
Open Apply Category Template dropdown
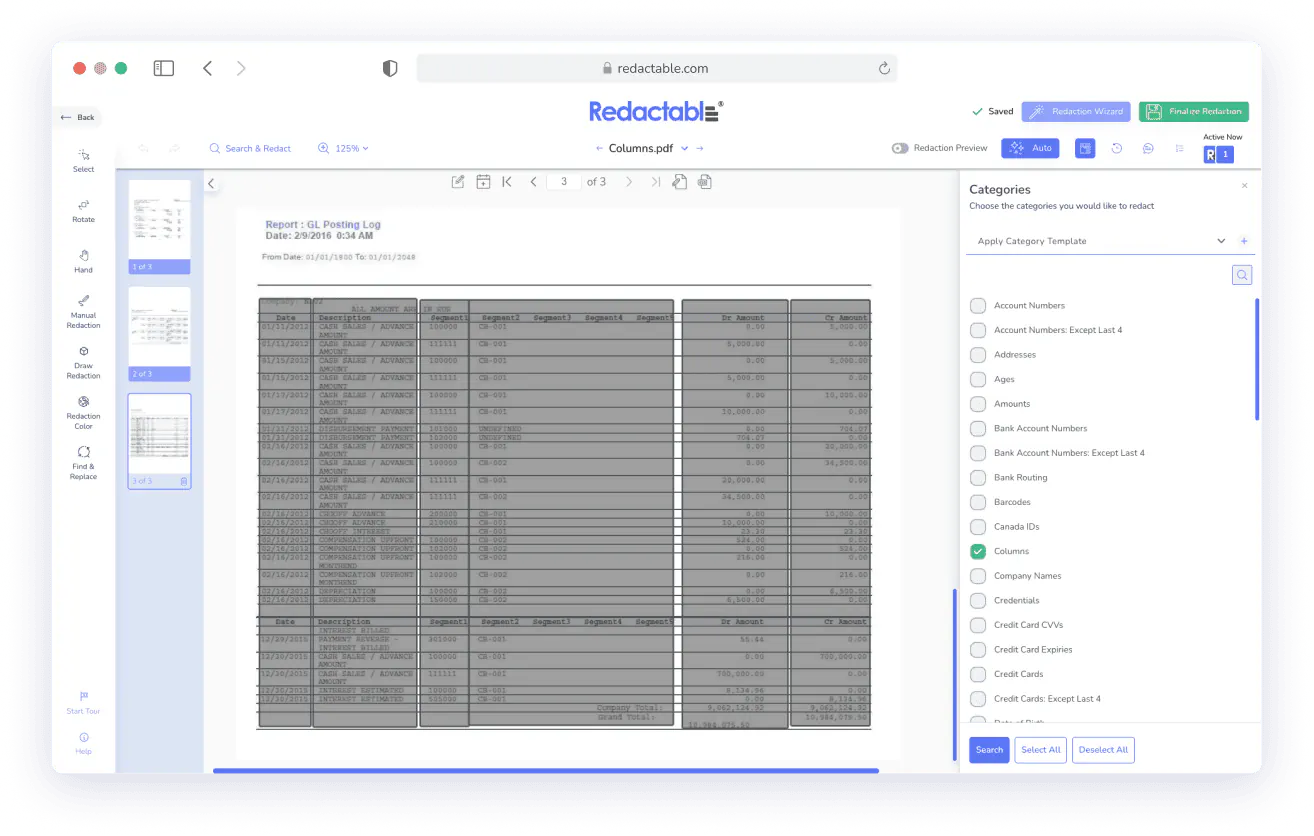[1100, 241]
